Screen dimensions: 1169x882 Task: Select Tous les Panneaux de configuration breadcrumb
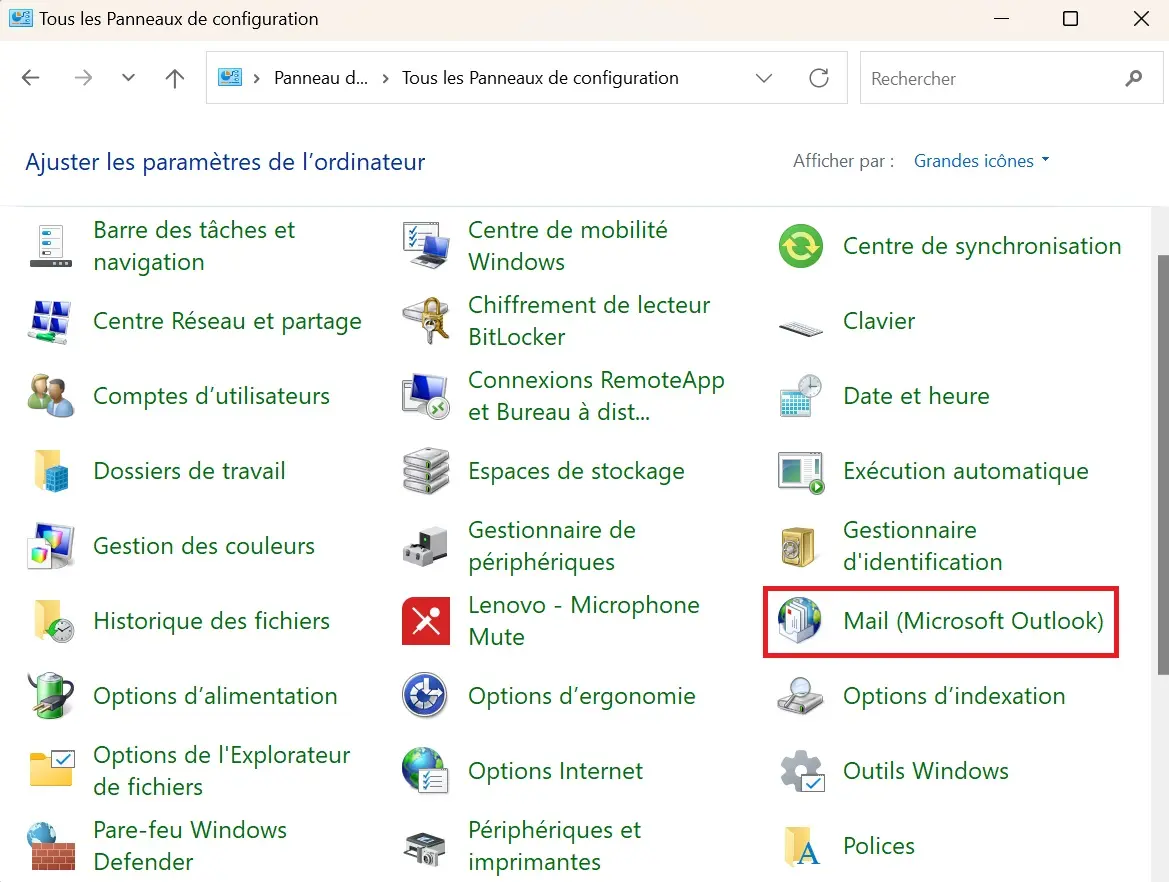540,77
